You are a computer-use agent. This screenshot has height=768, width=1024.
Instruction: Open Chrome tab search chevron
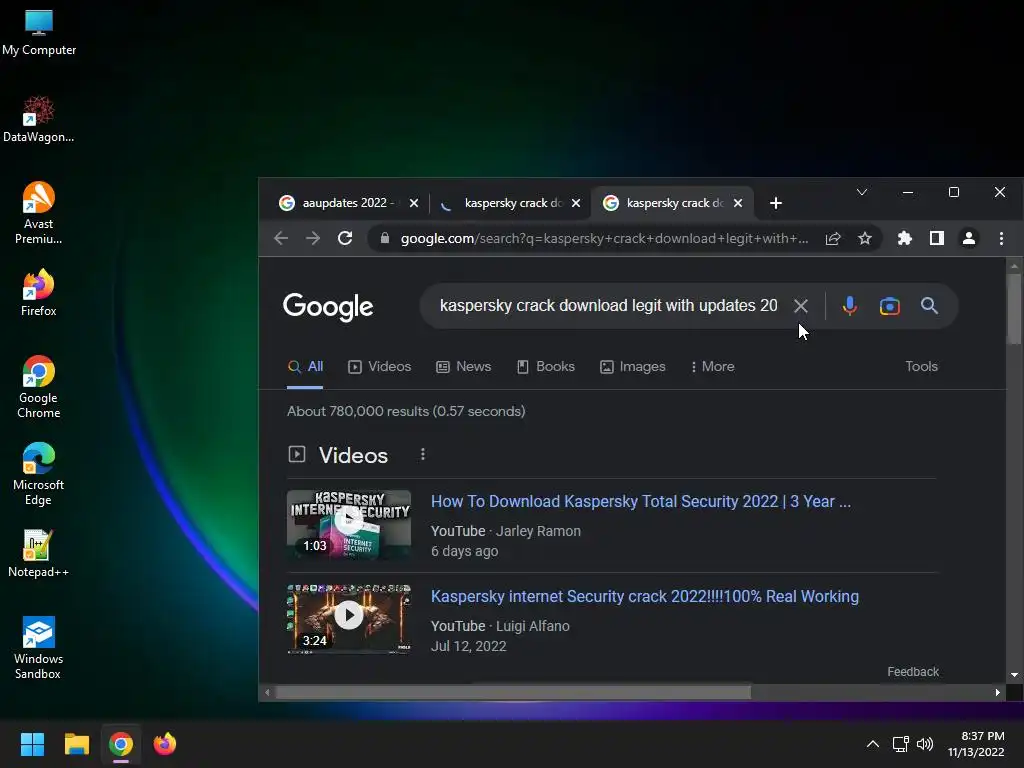[x=862, y=192]
